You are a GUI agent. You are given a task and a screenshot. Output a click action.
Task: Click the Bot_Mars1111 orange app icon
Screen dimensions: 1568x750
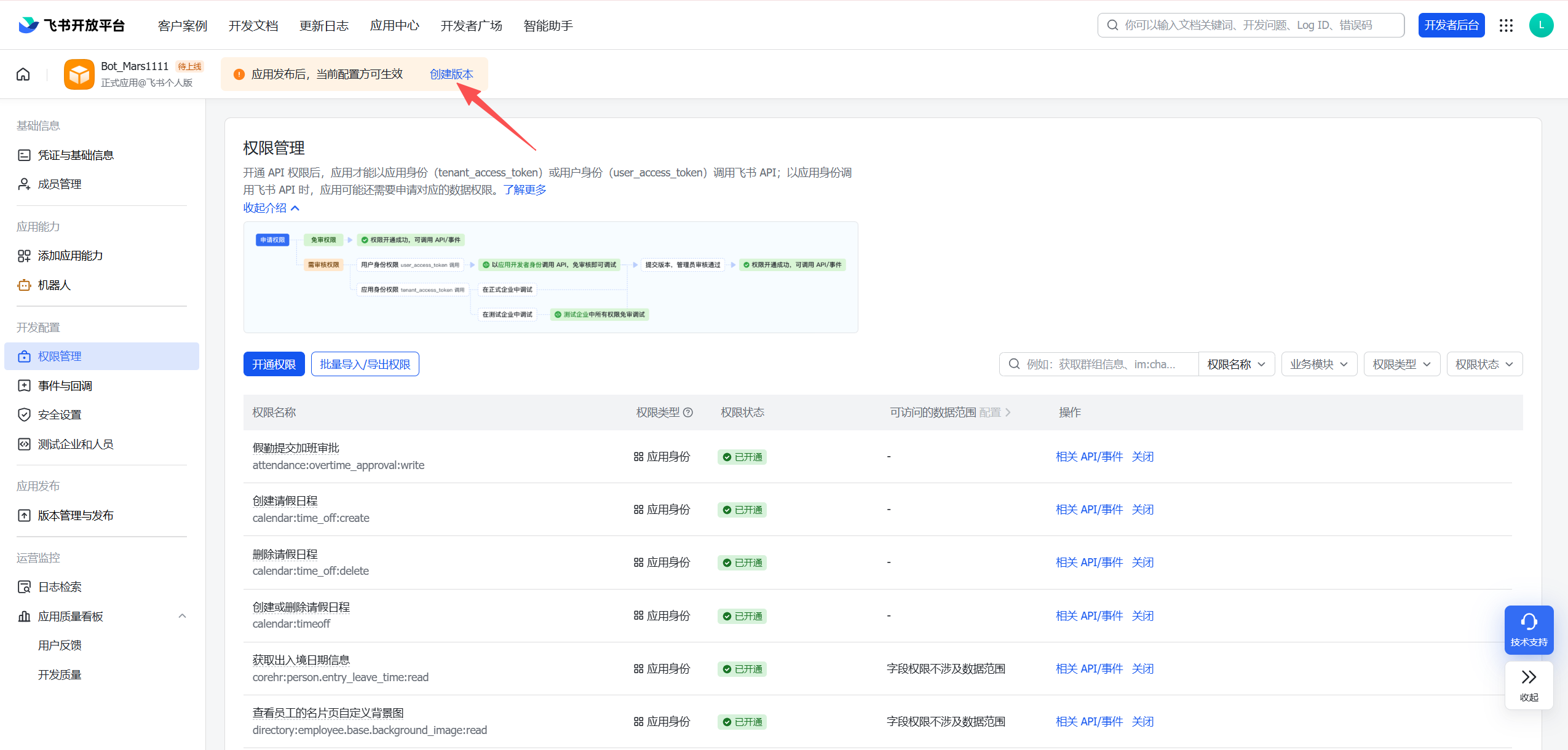[x=79, y=74]
